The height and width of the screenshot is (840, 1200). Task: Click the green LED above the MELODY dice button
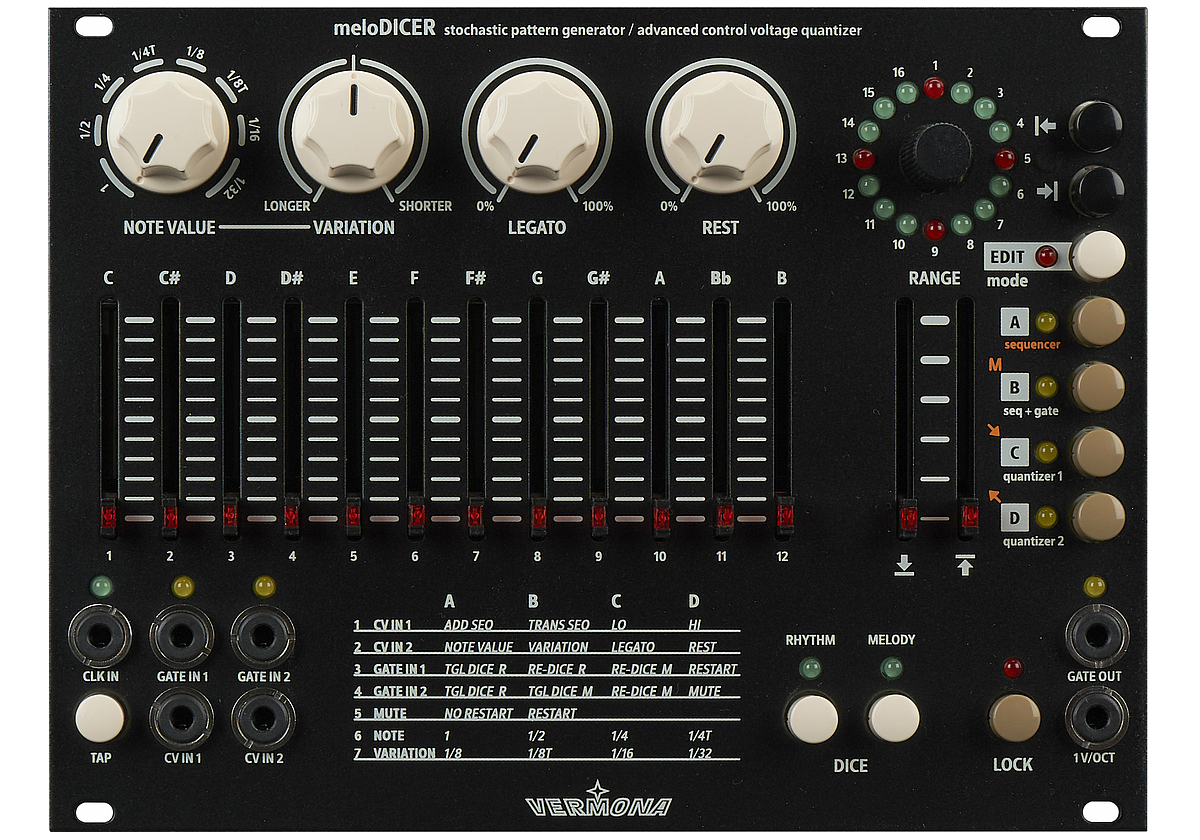[x=892, y=668]
